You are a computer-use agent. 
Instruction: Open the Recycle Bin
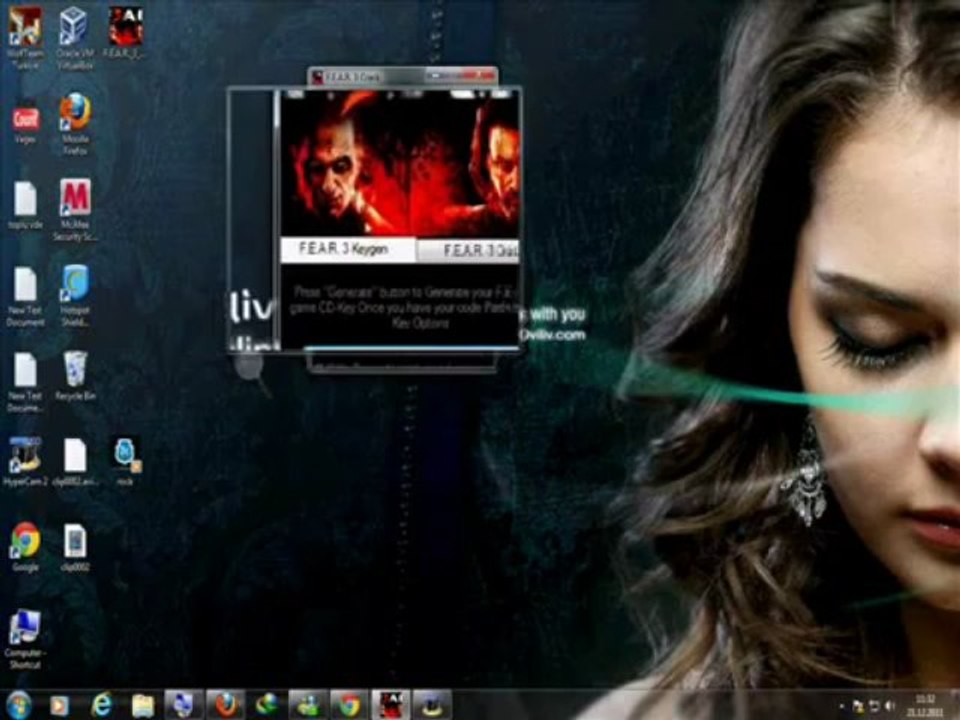point(75,375)
